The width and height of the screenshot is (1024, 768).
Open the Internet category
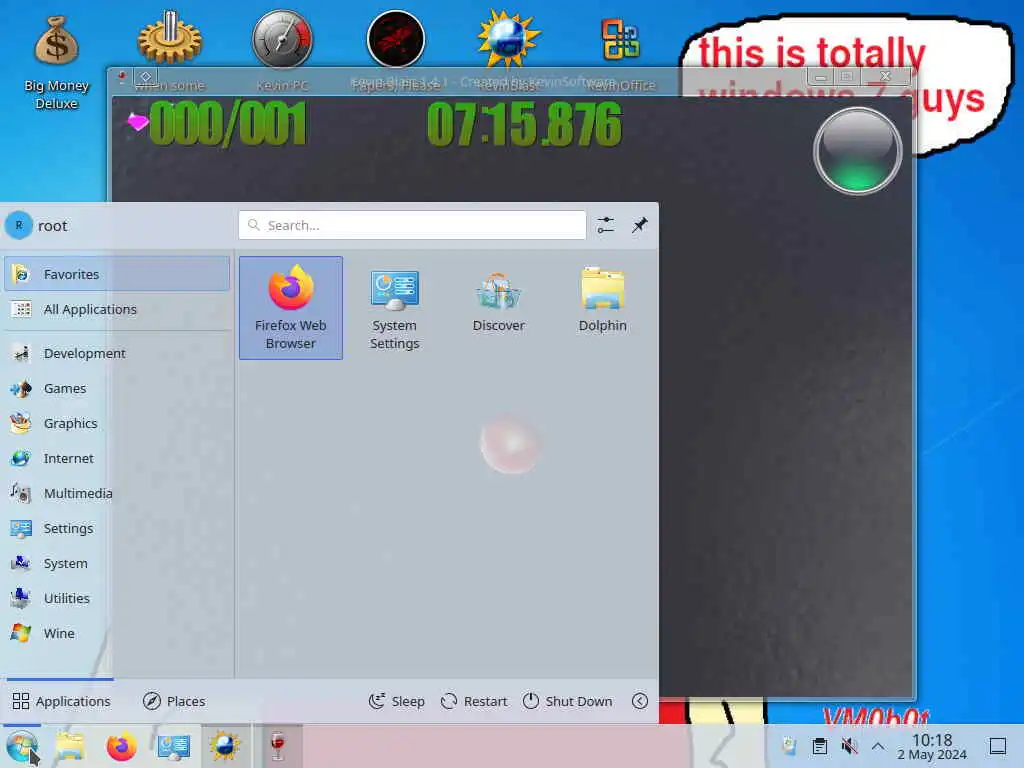(117, 458)
